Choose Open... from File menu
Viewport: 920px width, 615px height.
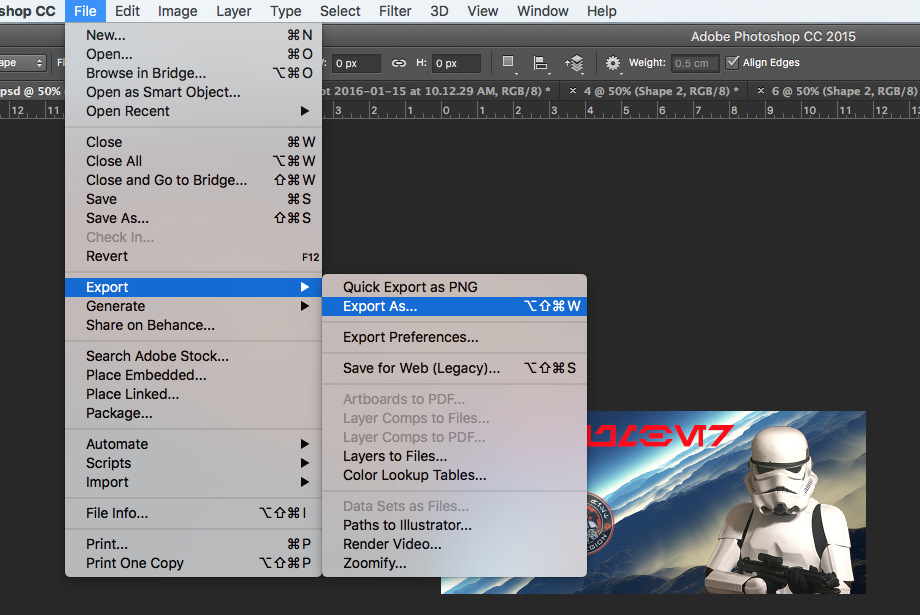[x=194, y=54]
